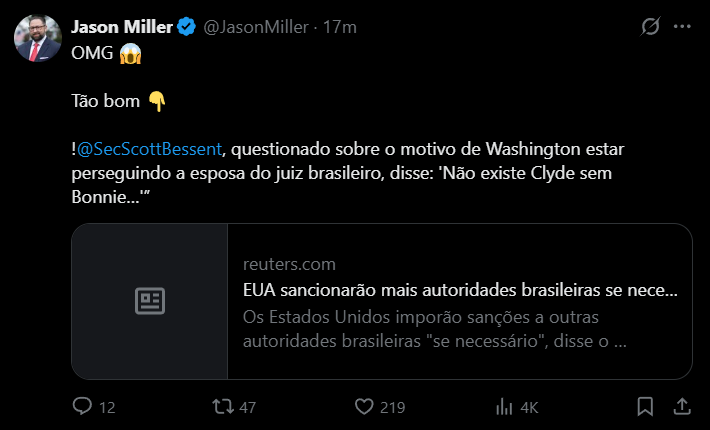Viewport: 710px width, 430px height.
Task: Click the Grok icon on the post
Action: [650, 27]
